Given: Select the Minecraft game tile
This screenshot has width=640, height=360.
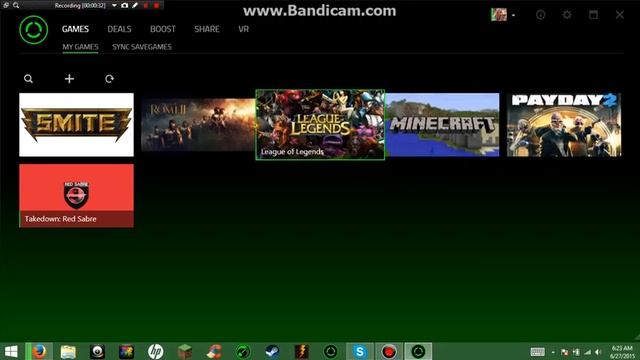Looking at the screenshot, I should (x=442, y=124).
